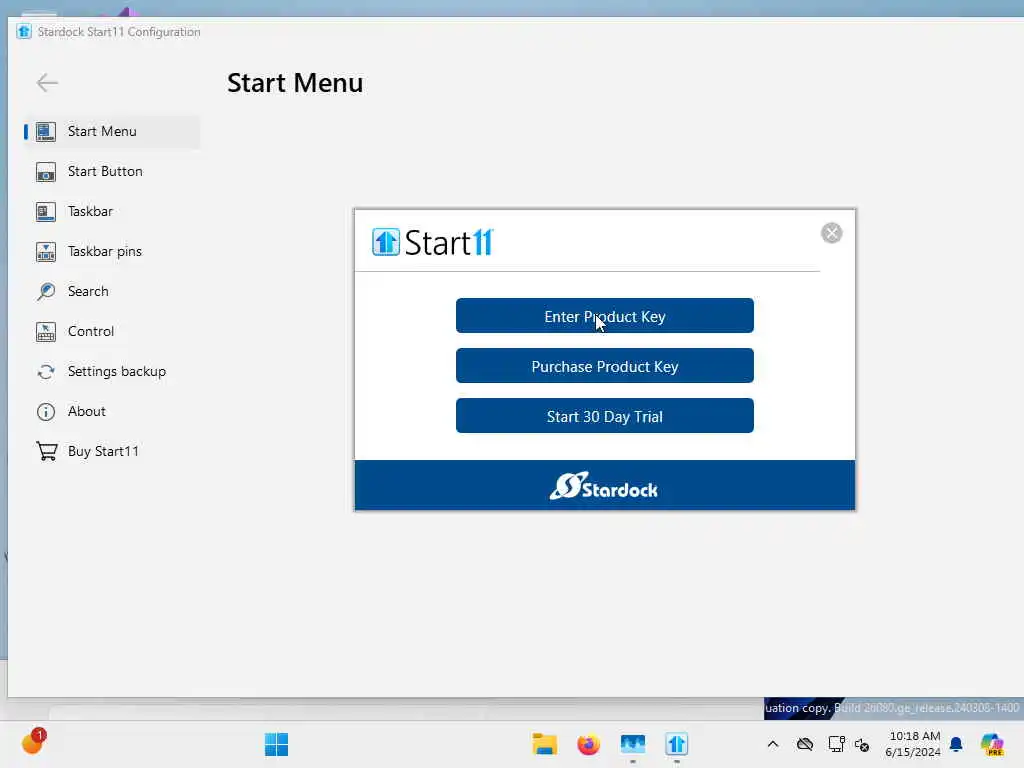This screenshot has height=768, width=1024.
Task: Click the cloud sync tray icon
Action: click(805, 744)
